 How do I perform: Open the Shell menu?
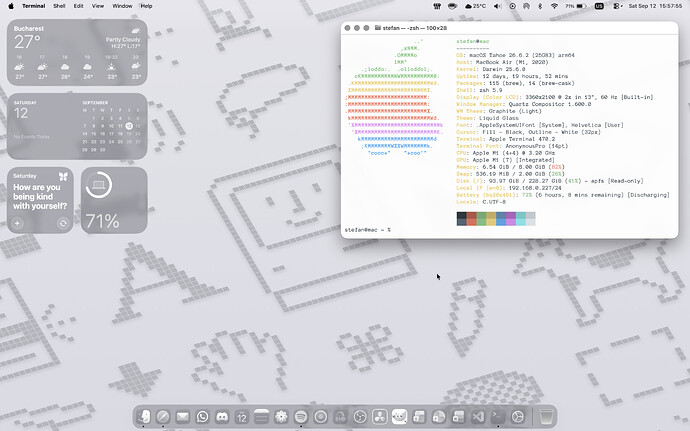[59, 6]
